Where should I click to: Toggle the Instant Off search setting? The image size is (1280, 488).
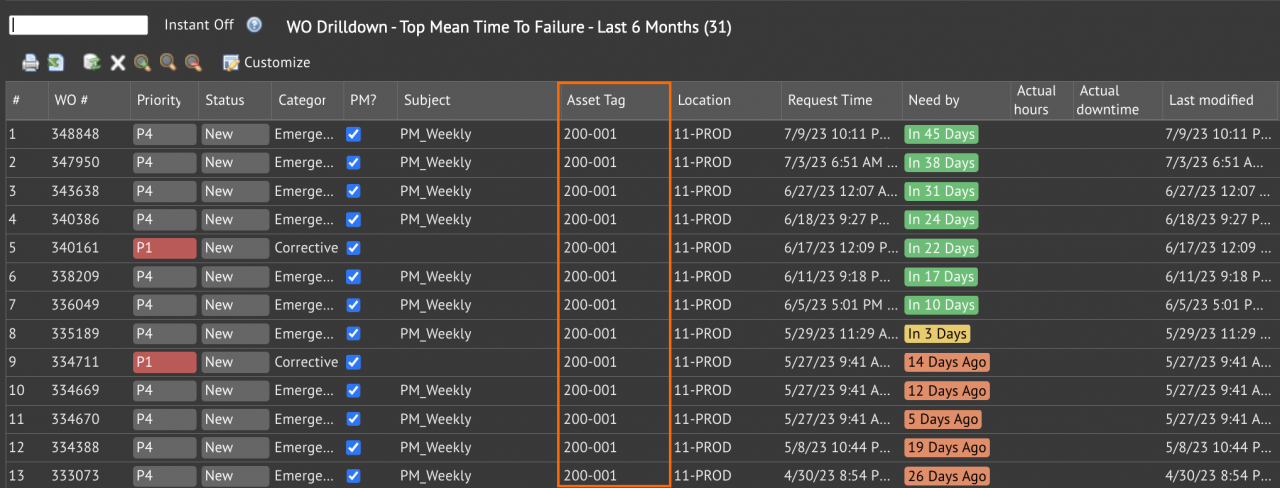coord(199,25)
